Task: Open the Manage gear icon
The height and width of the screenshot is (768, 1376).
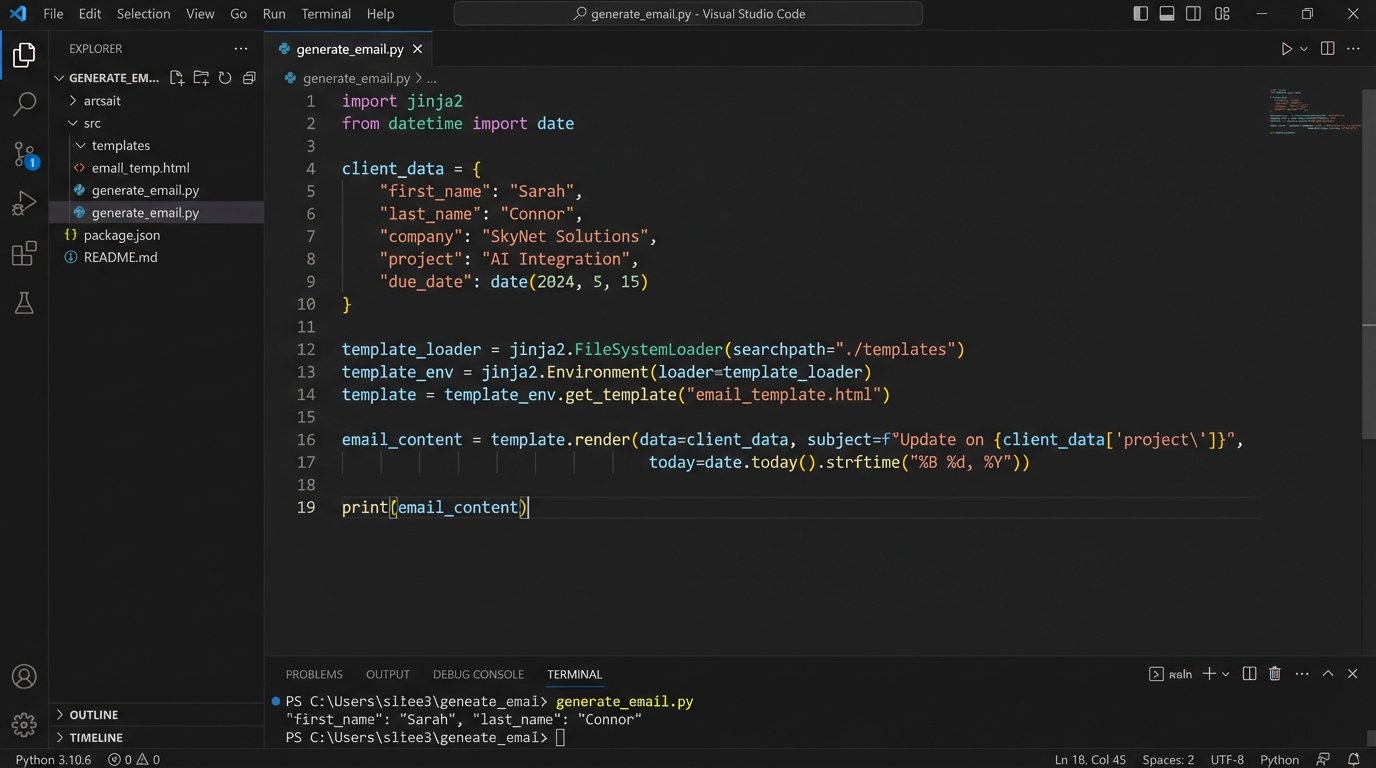Action: pos(24,724)
